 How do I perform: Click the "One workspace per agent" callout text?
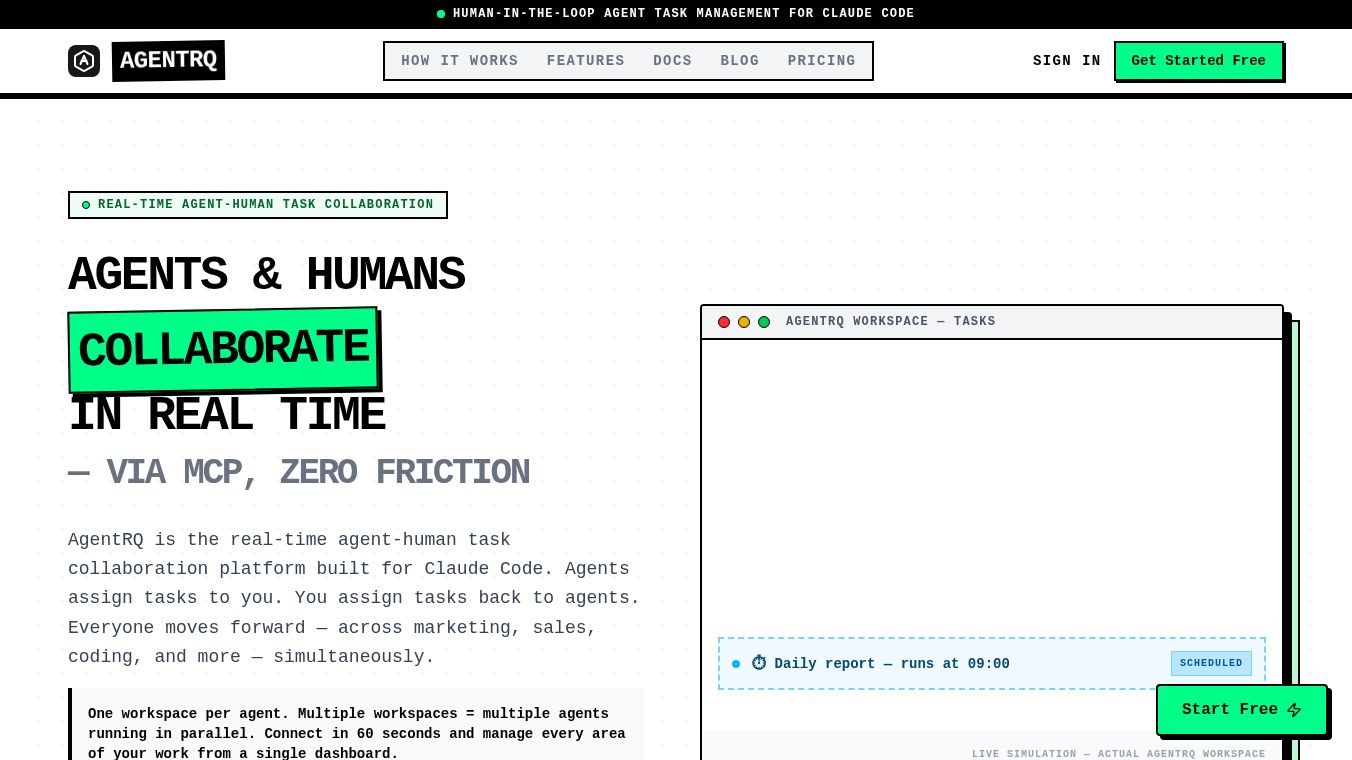357,733
